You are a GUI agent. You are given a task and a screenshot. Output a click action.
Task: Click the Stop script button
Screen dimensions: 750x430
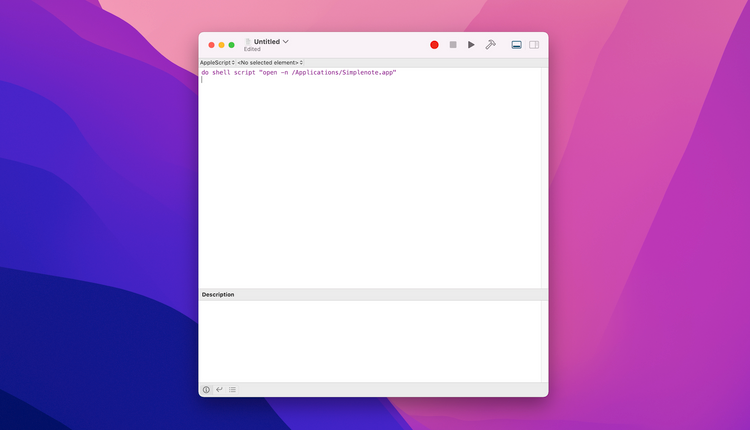pos(453,44)
